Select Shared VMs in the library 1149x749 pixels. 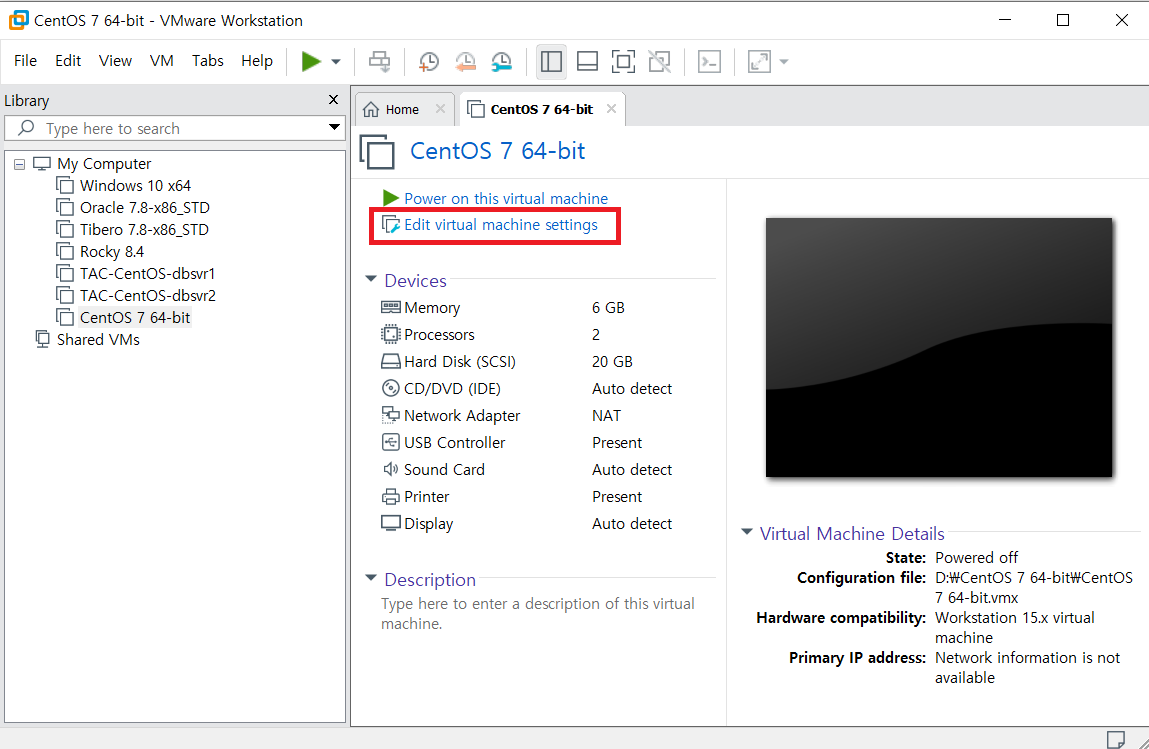pos(98,339)
